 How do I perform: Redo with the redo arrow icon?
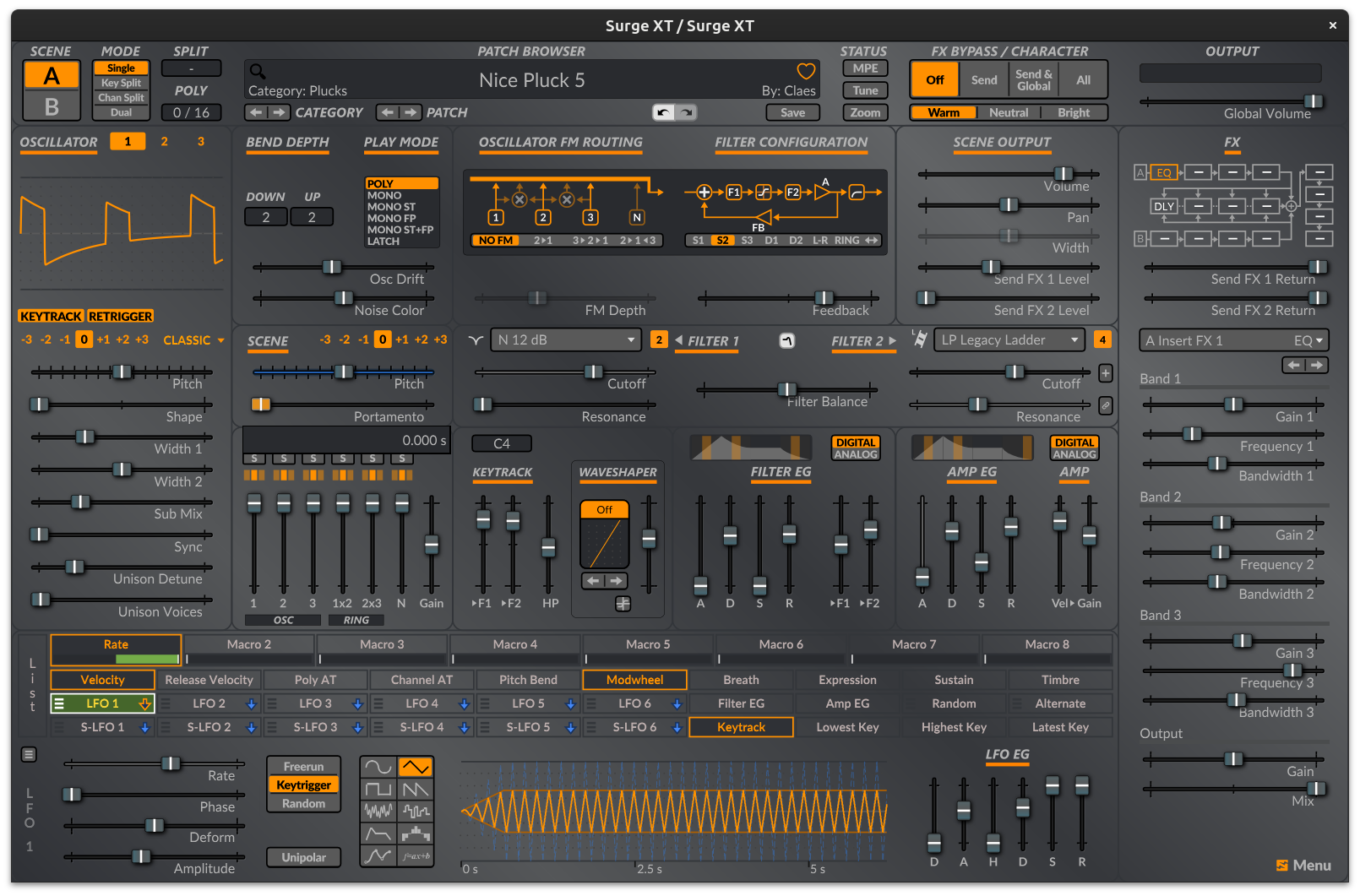click(687, 112)
